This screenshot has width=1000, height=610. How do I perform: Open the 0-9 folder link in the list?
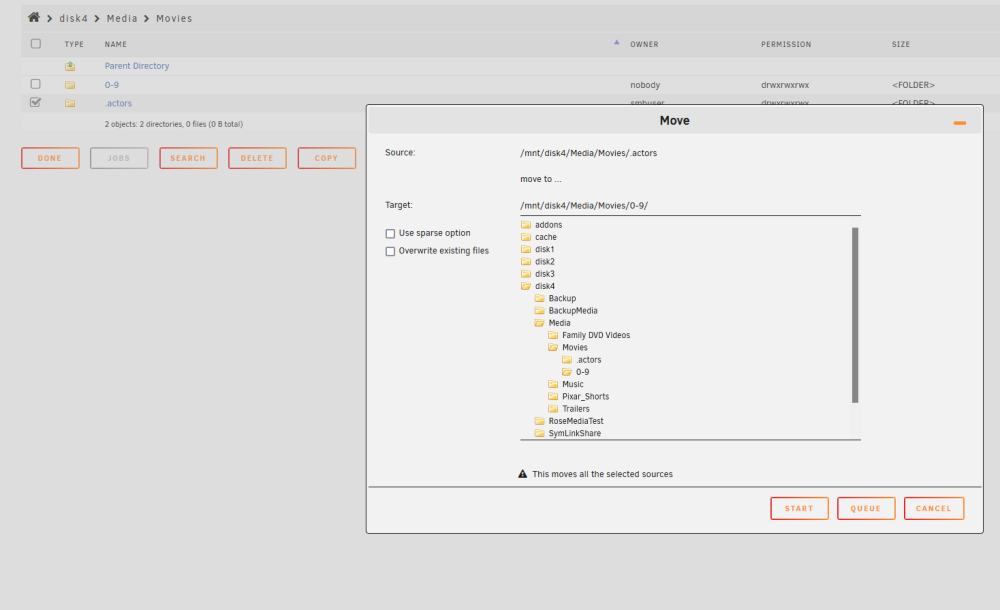point(112,85)
